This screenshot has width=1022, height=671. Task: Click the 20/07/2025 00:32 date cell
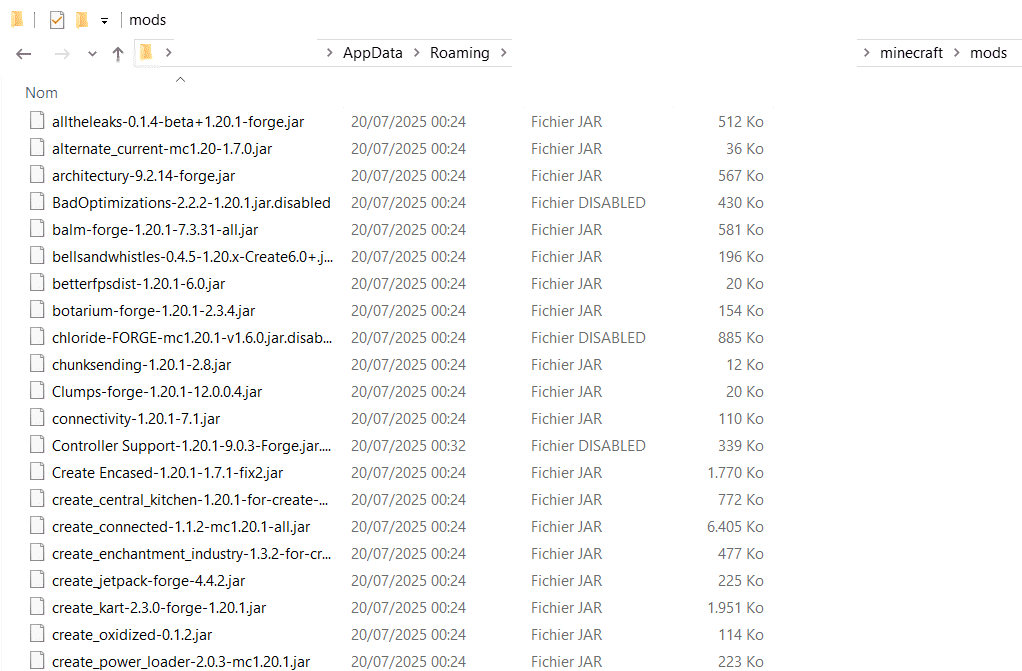(x=408, y=446)
